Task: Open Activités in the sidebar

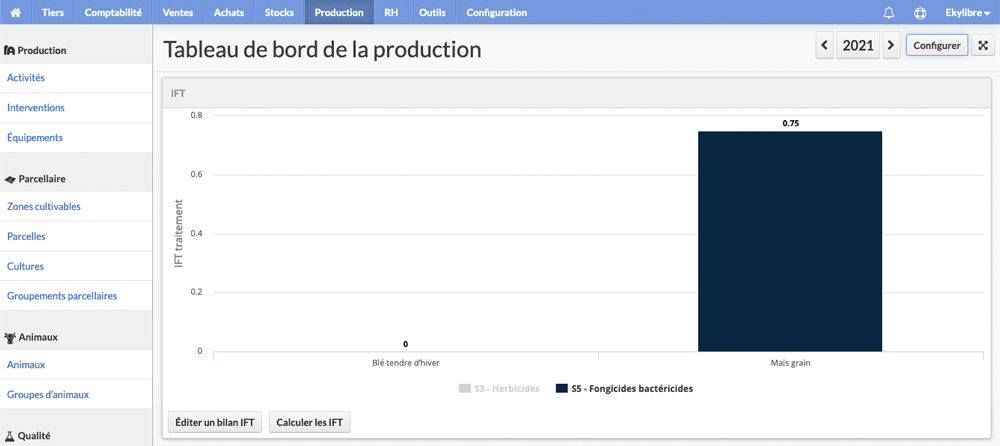Action: [x=76, y=78]
